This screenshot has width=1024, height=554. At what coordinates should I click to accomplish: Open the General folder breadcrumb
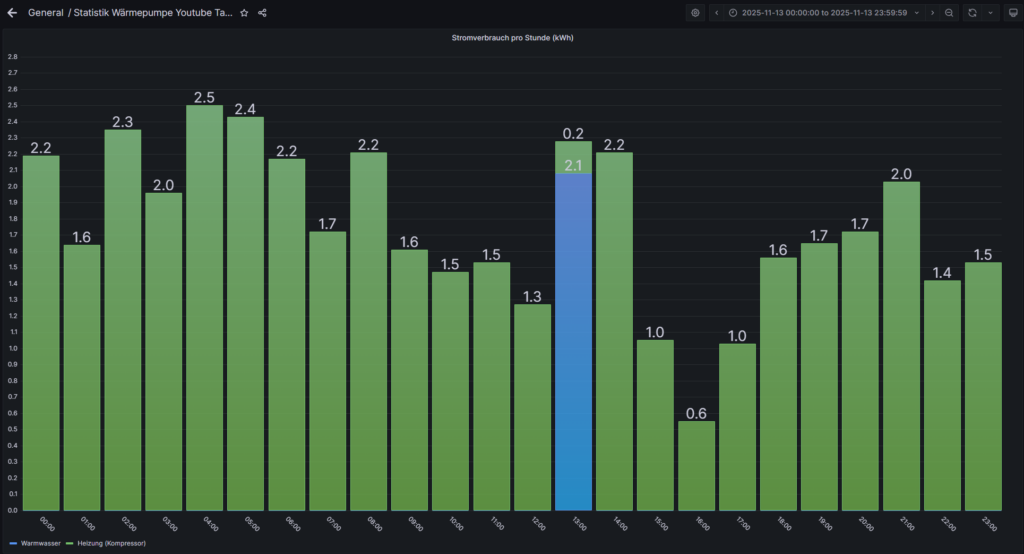(45, 13)
